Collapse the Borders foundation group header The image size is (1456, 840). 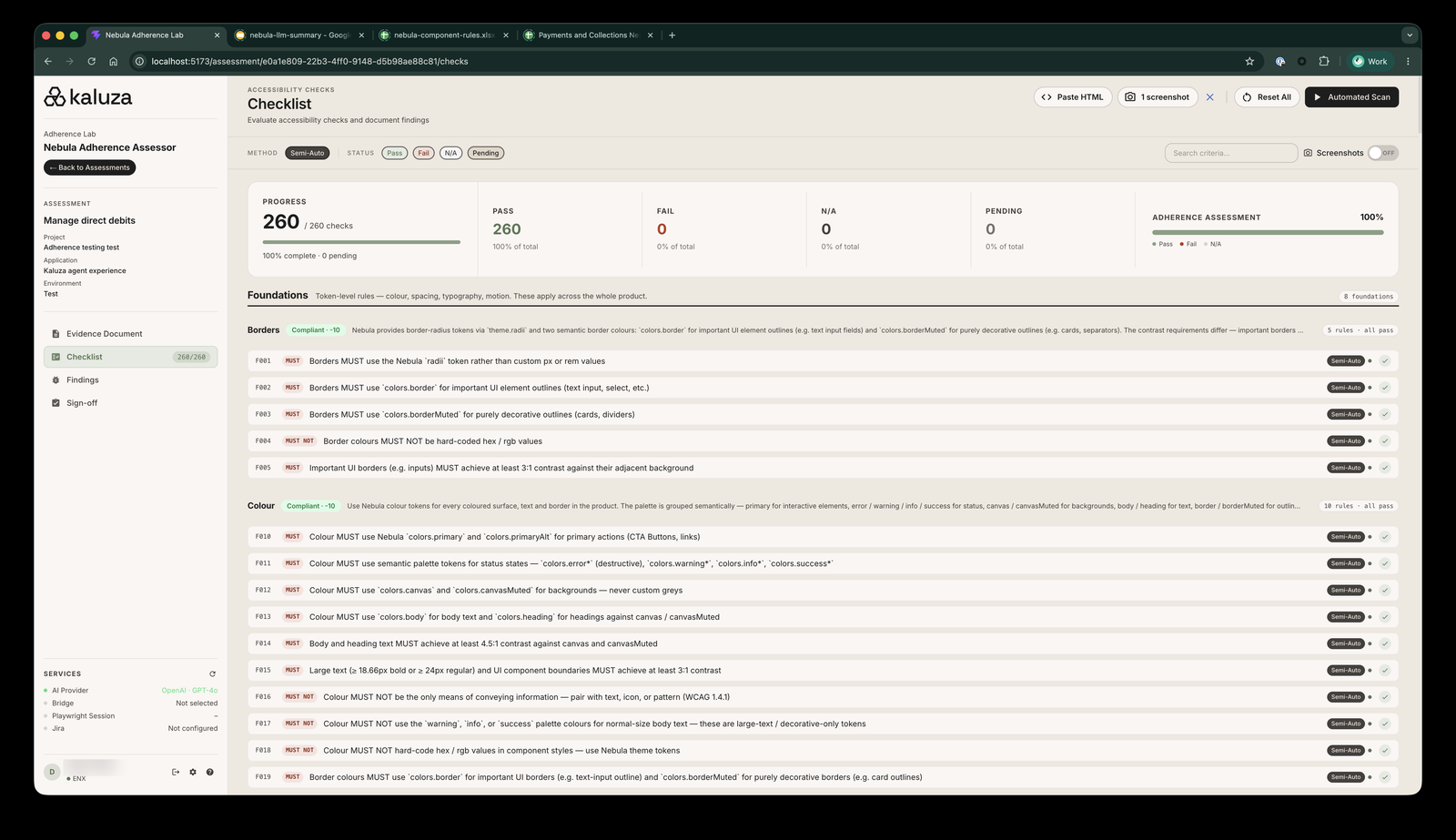823,330
